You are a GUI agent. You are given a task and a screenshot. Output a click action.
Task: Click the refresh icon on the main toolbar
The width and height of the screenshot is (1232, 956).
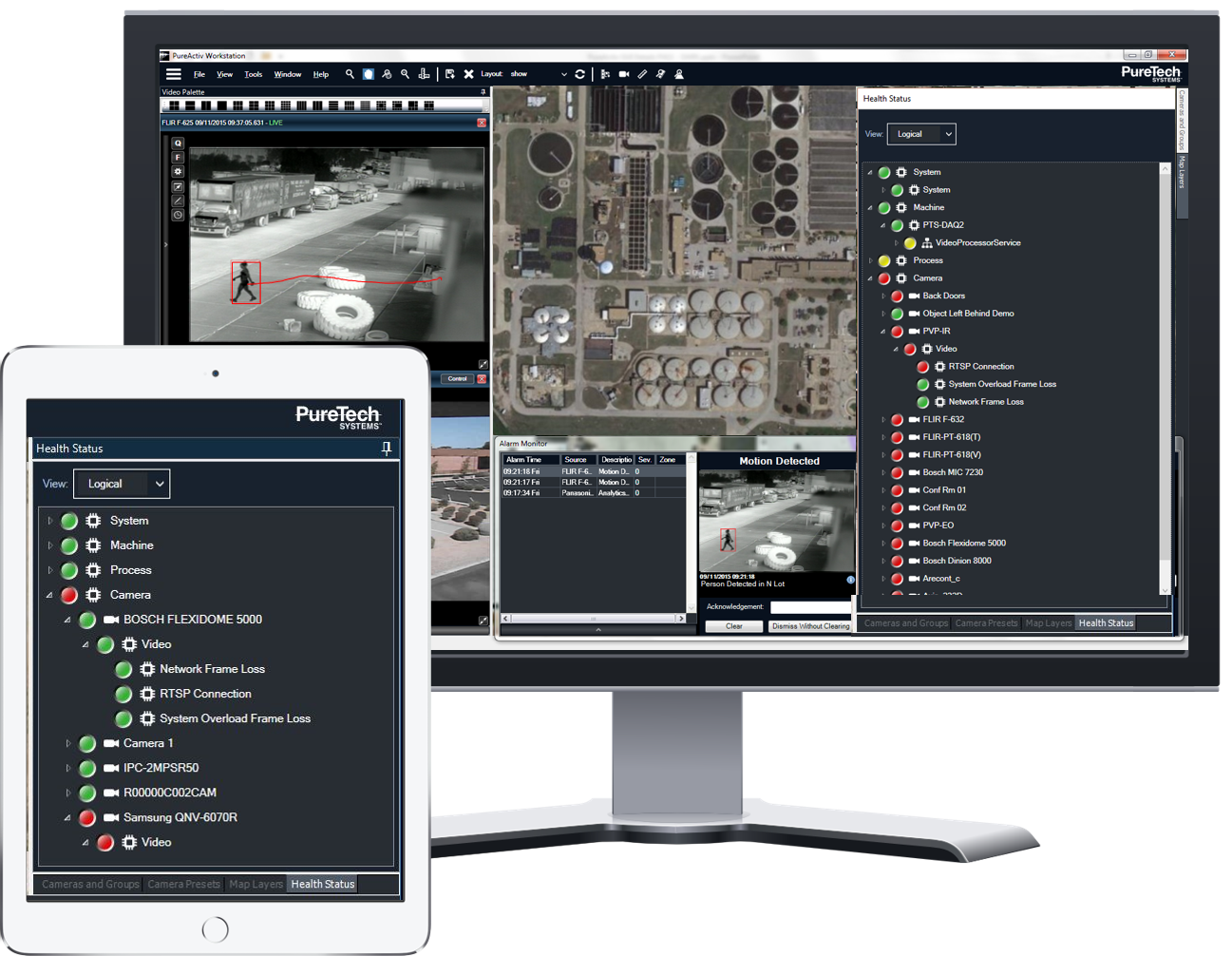click(578, 74)
